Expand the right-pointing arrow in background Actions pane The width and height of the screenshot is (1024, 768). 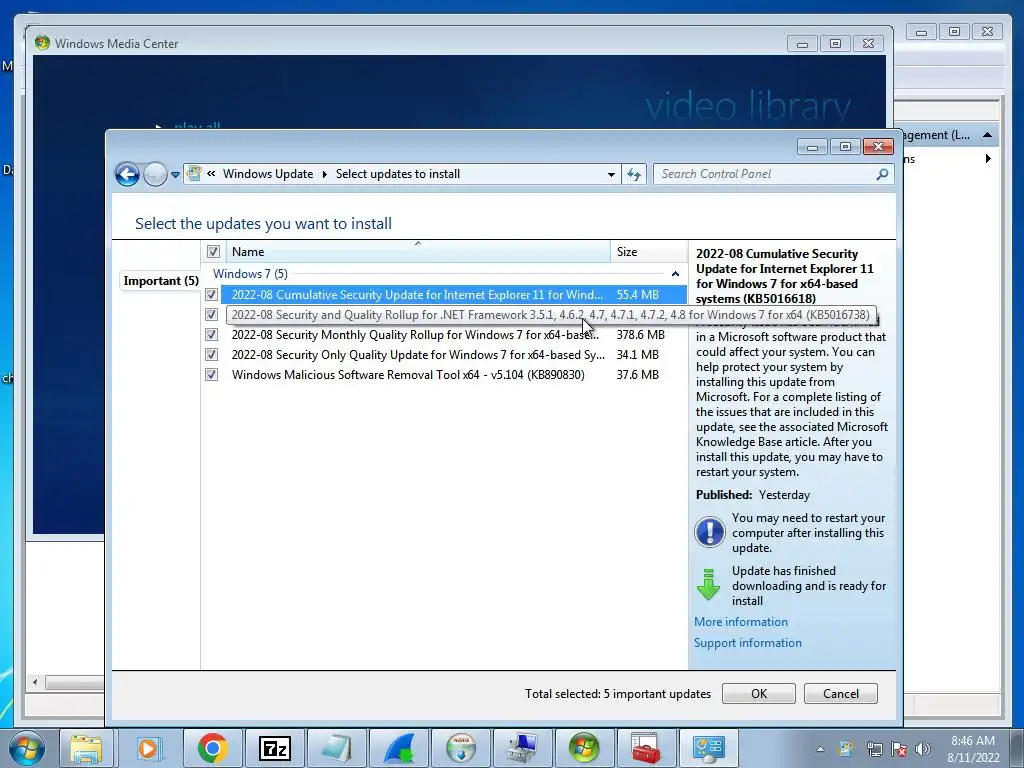tap(987, 159)
